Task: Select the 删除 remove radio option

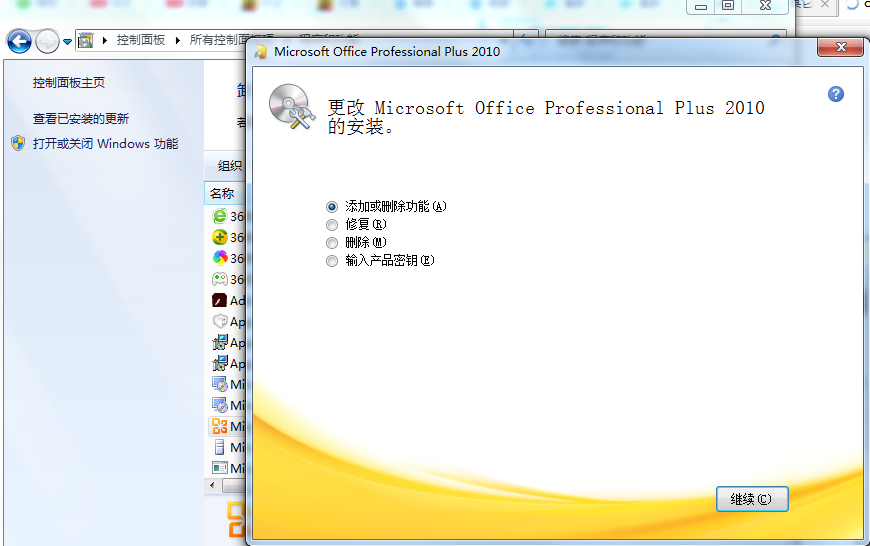Action: [332, 243]
